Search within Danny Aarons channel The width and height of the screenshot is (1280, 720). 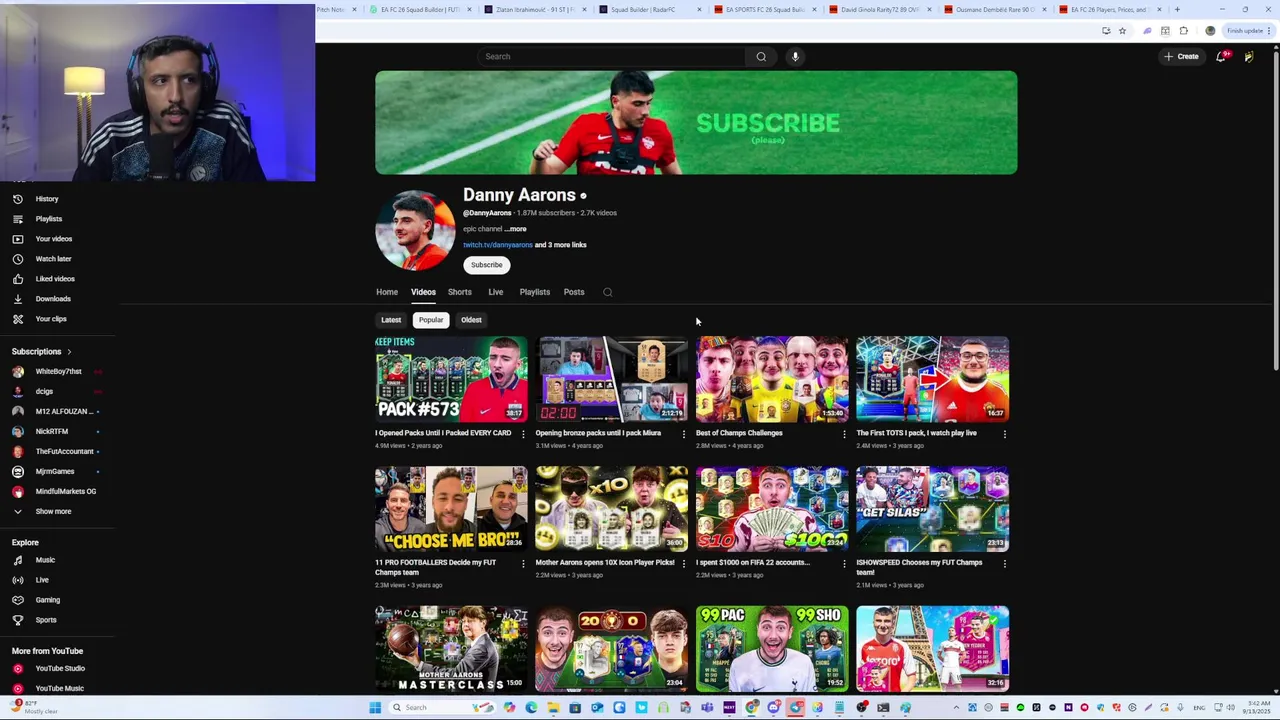click(x=607, y=292)
